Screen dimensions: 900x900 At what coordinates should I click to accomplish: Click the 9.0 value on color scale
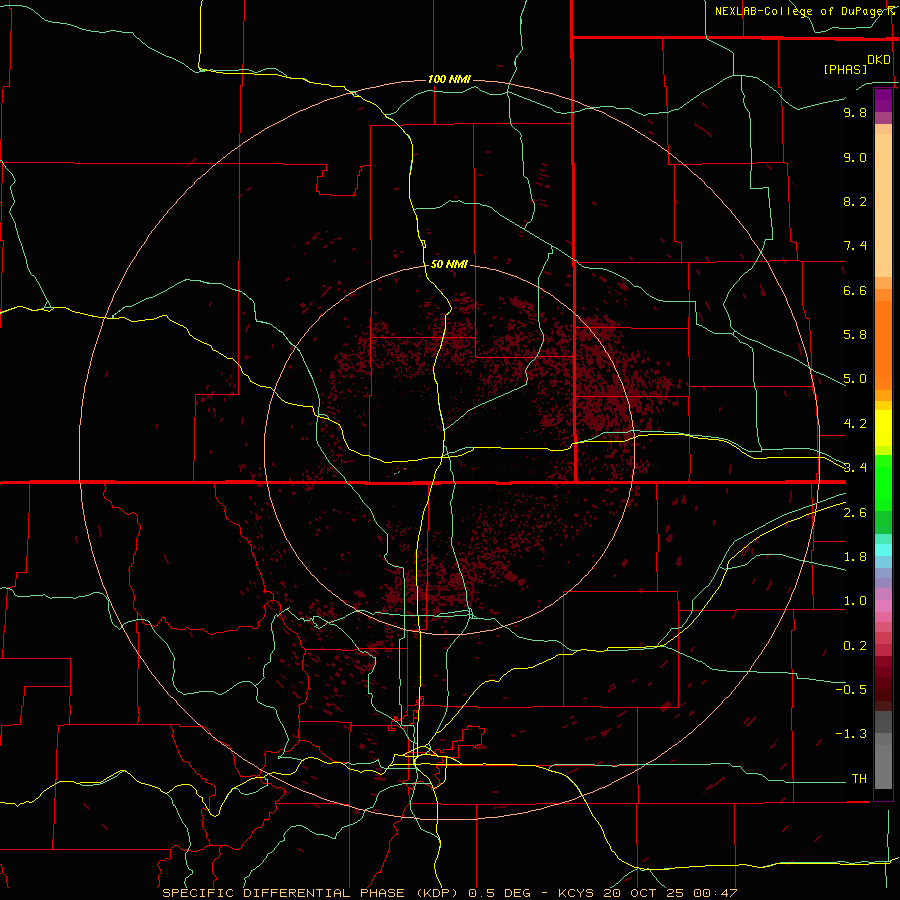855,157
